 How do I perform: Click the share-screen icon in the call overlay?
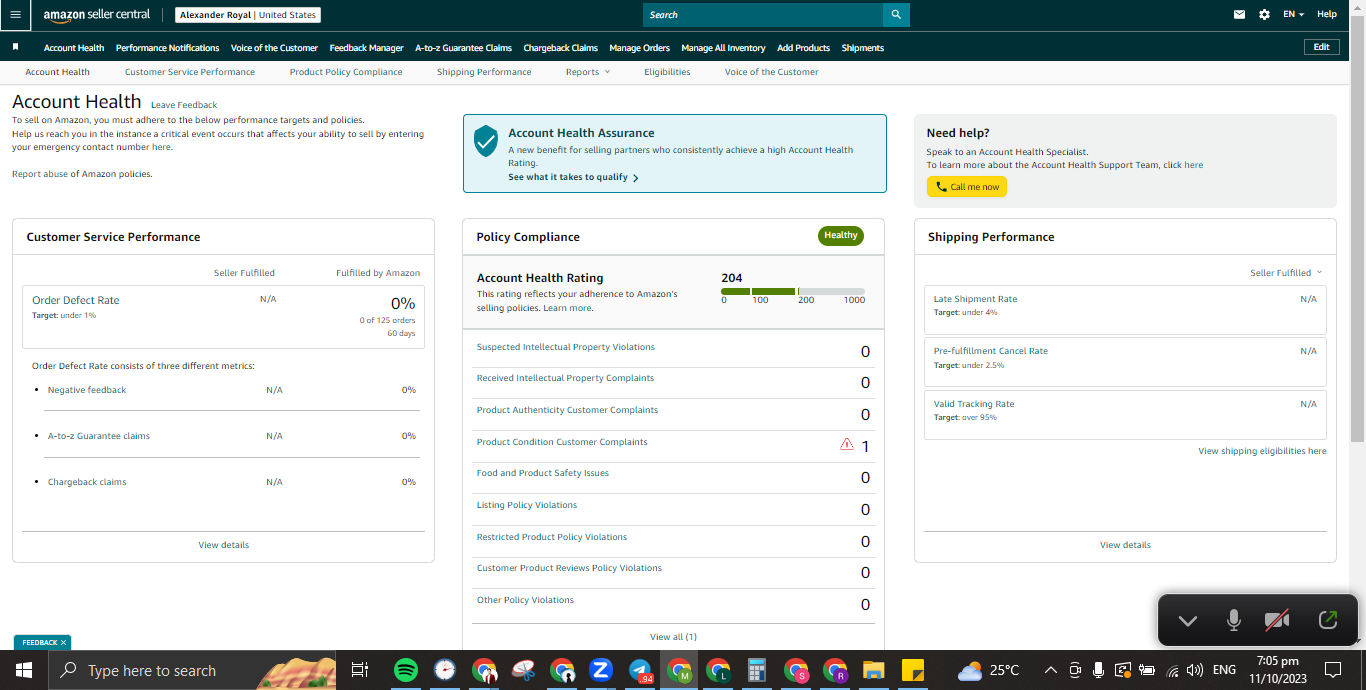[x=1328, y=620]
